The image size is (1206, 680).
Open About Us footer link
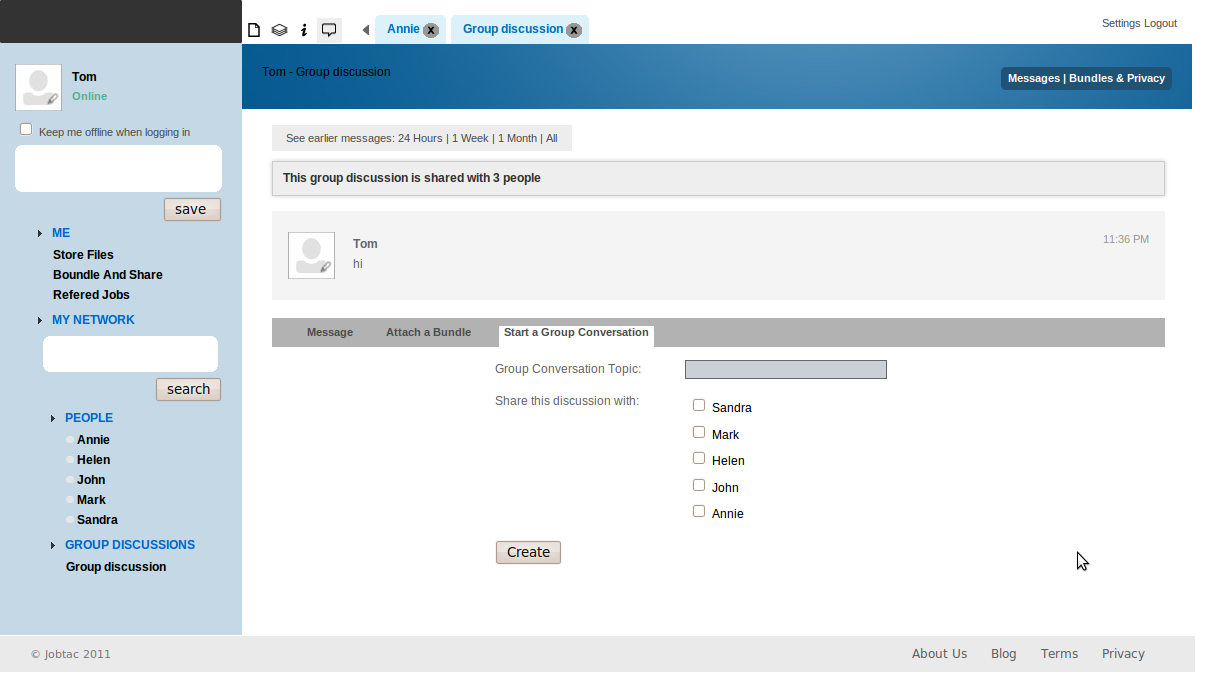(x=939, y=654)
